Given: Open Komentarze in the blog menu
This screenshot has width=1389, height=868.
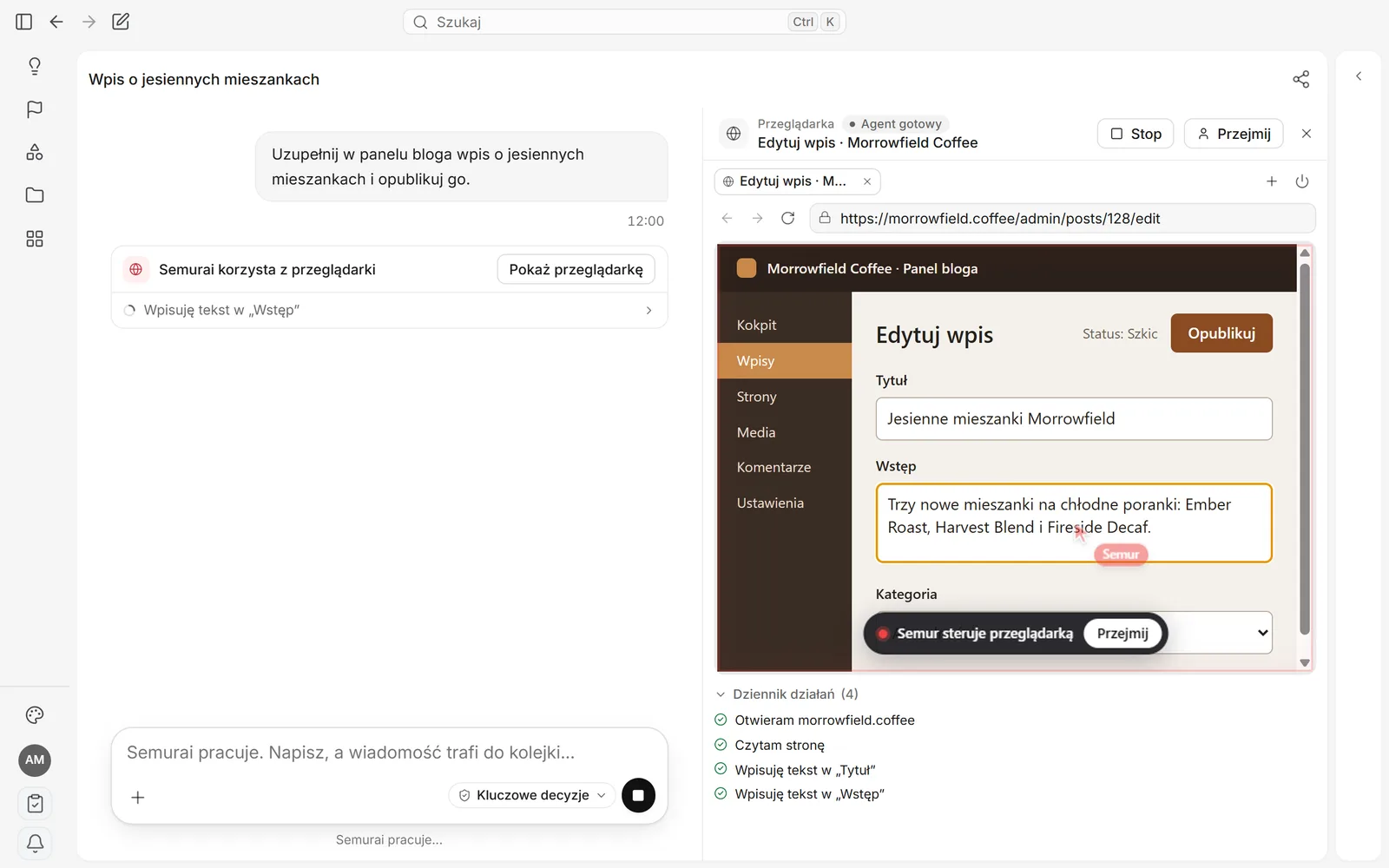Looking at the screenshot, I should tap(785, 467).
